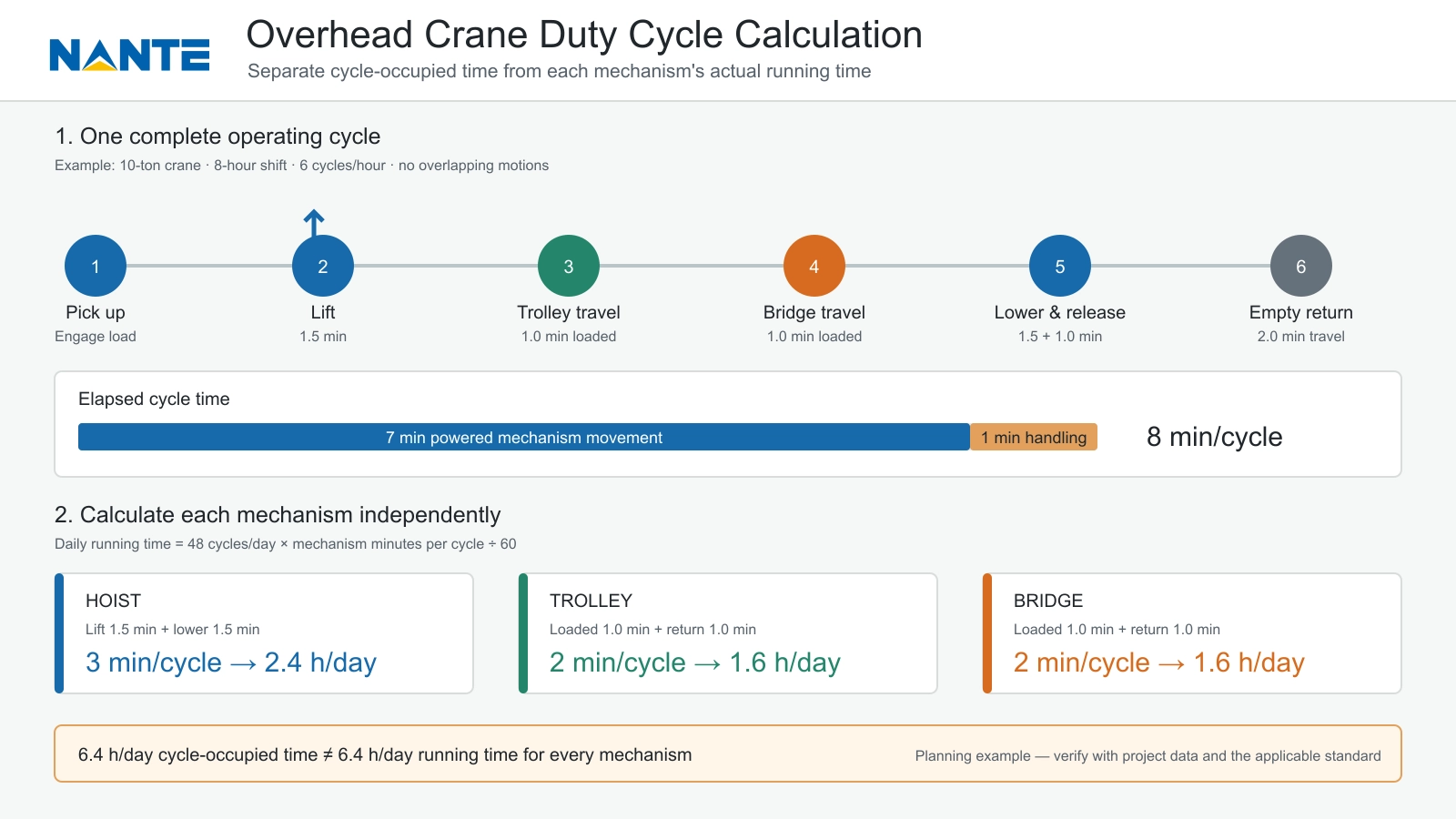Screen dimensions: 1456x819
Task: Click the TROLLEY 'Loaded 1.0 min + return' line
Action: click(652, 629)
